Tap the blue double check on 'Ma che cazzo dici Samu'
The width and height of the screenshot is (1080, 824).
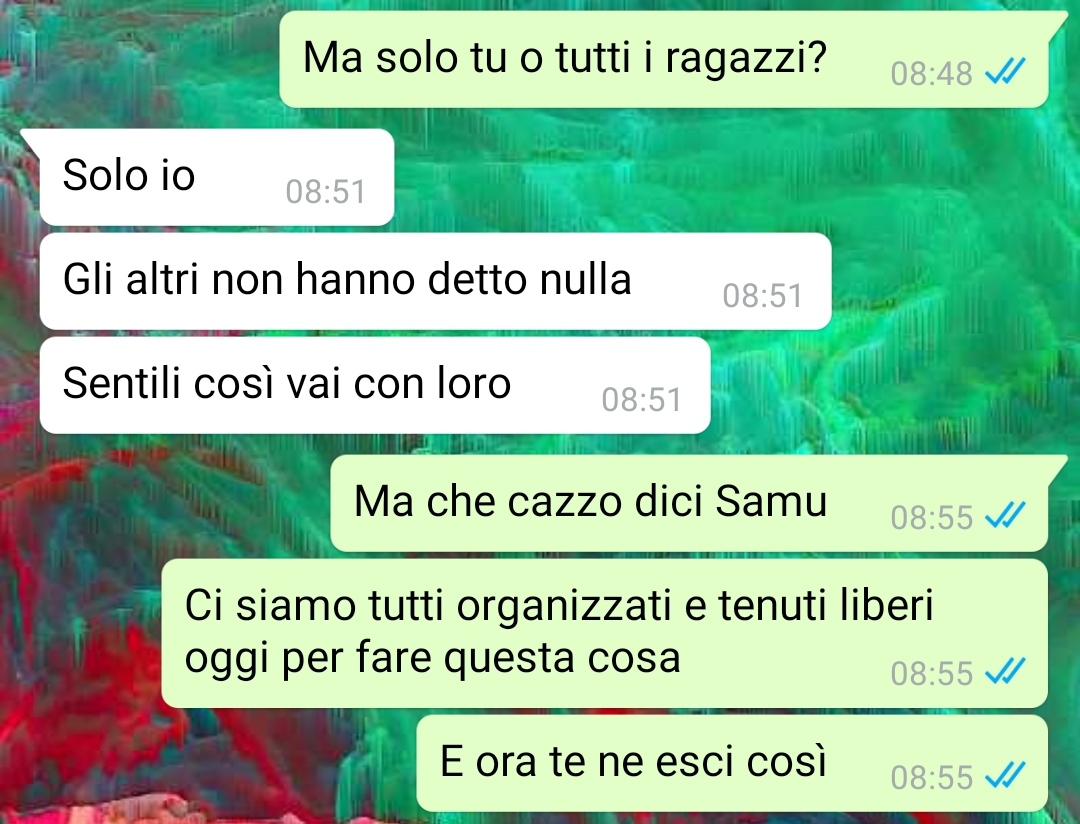[1005, 515]
